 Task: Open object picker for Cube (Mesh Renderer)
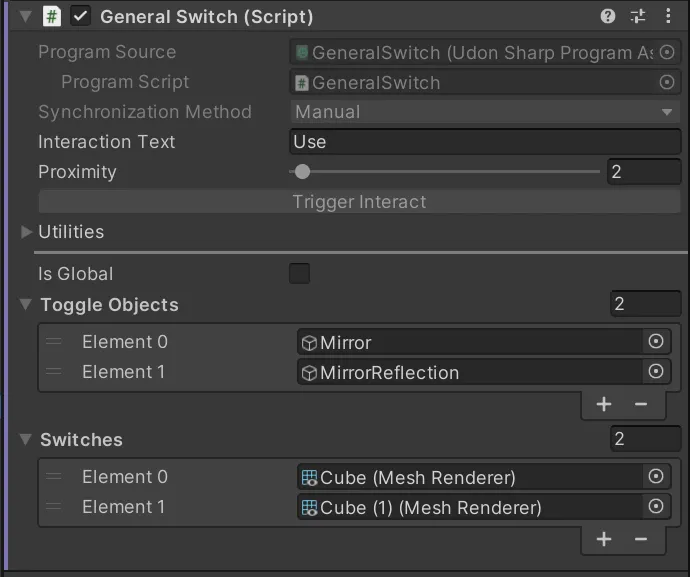coord(656,476)
